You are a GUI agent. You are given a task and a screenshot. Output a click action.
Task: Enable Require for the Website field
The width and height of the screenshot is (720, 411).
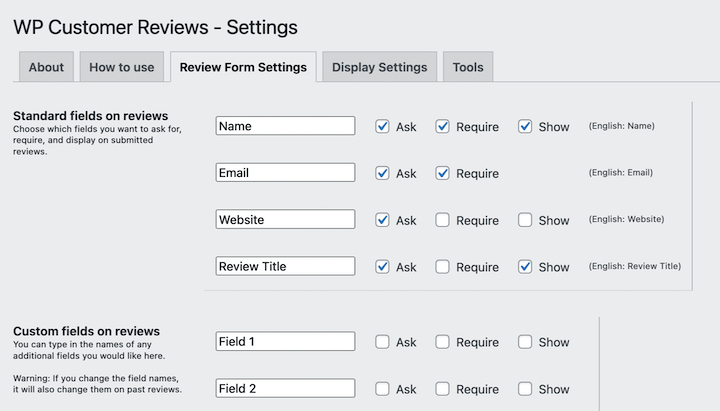click(442, 220)
